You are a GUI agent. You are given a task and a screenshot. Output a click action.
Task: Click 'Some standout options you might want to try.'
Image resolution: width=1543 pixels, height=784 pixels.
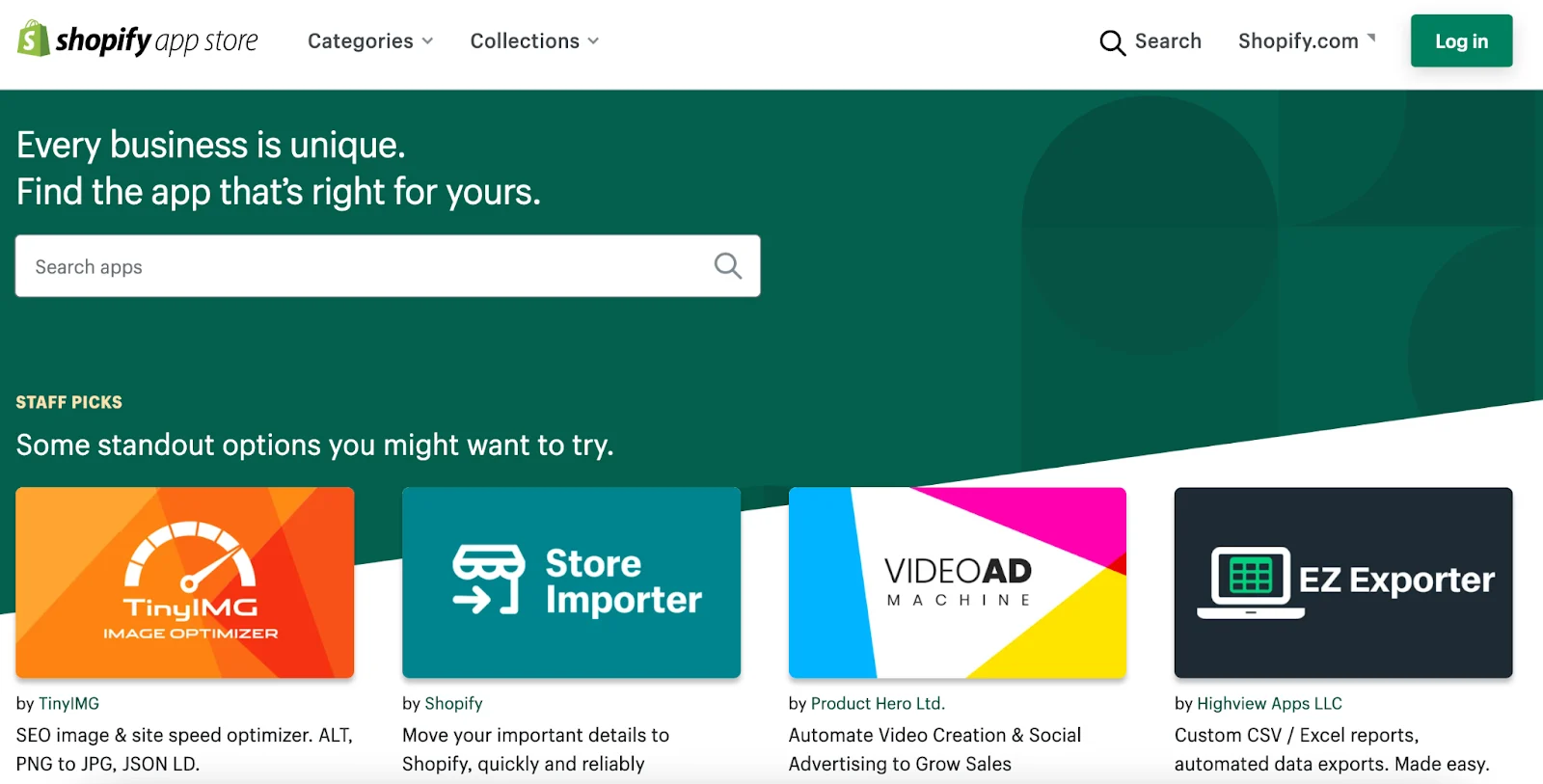314,446
